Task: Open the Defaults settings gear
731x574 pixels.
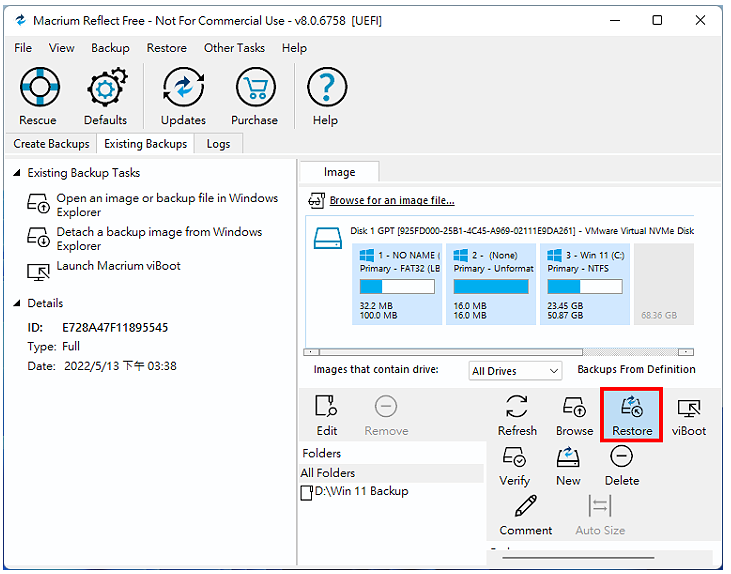Action: point(106,97)
